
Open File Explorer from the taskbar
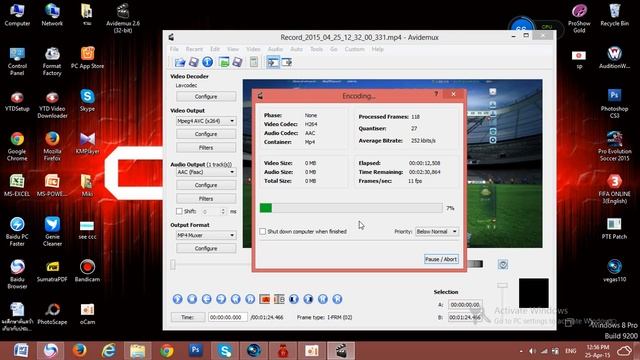(138, 351)
